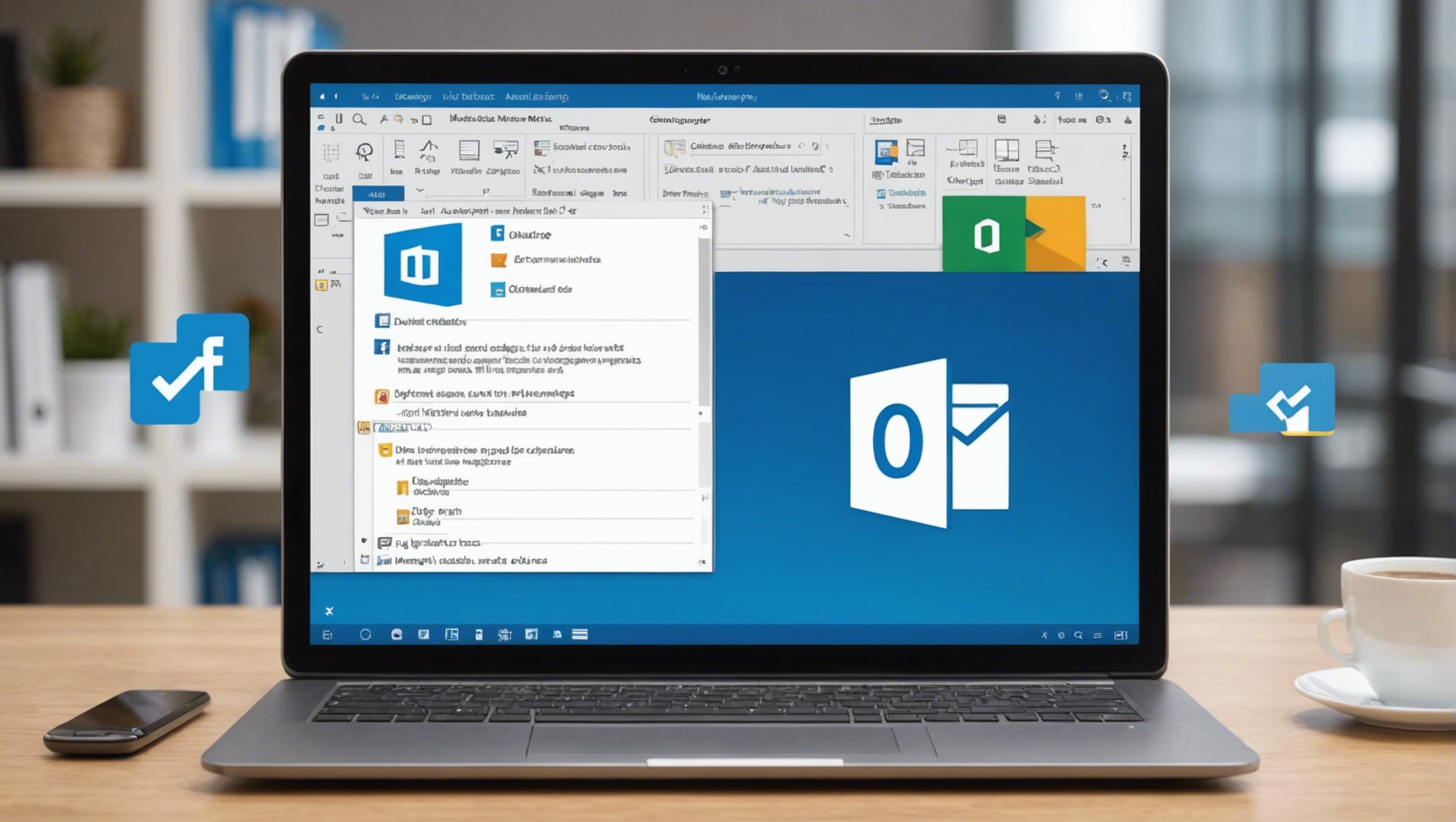1456x822 pixels.
Task: Open the third menu item in title bar
Action: click(x=537, y=96)
